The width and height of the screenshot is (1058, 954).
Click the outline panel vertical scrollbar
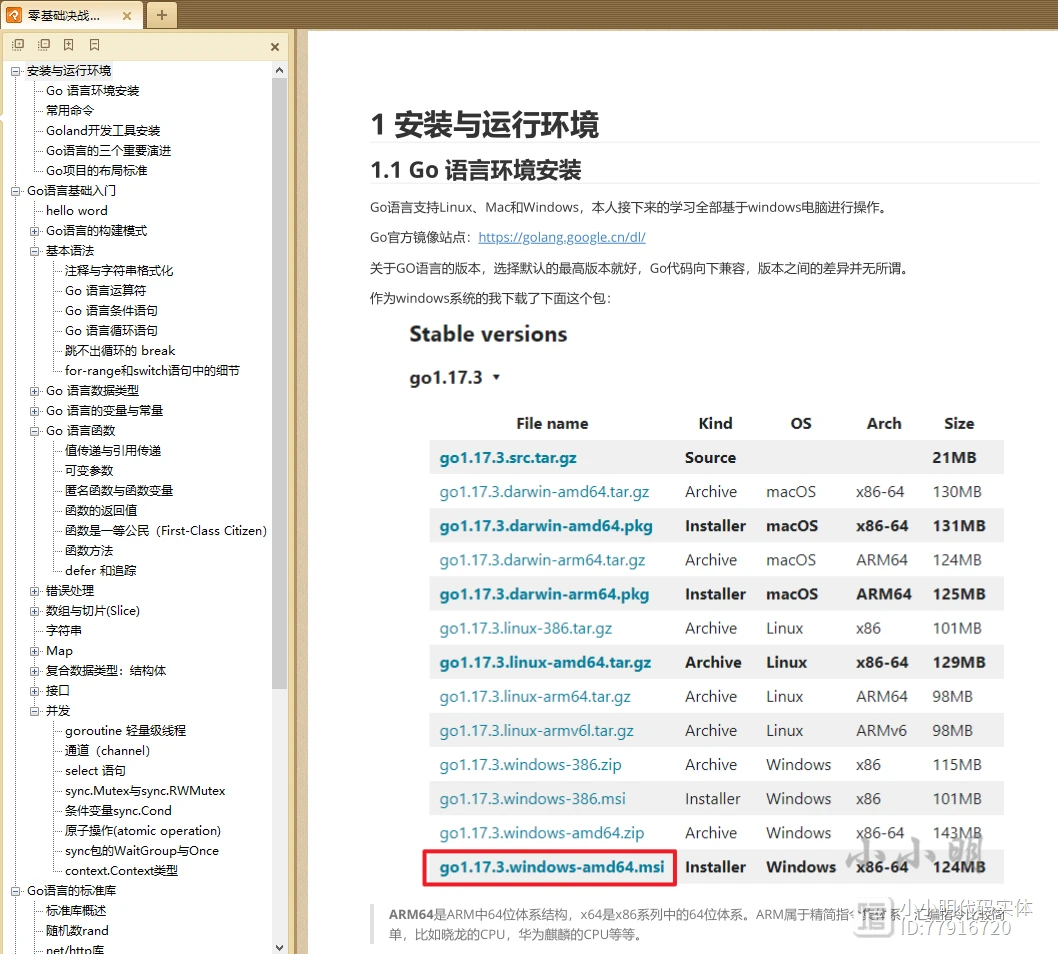pos(279,400)
